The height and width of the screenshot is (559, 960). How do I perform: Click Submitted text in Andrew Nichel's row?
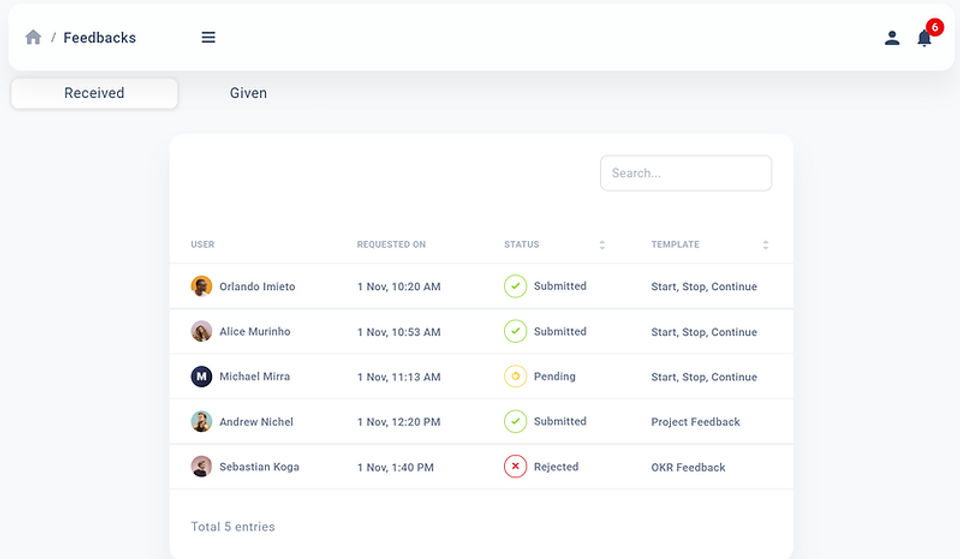tap(560, 421)
